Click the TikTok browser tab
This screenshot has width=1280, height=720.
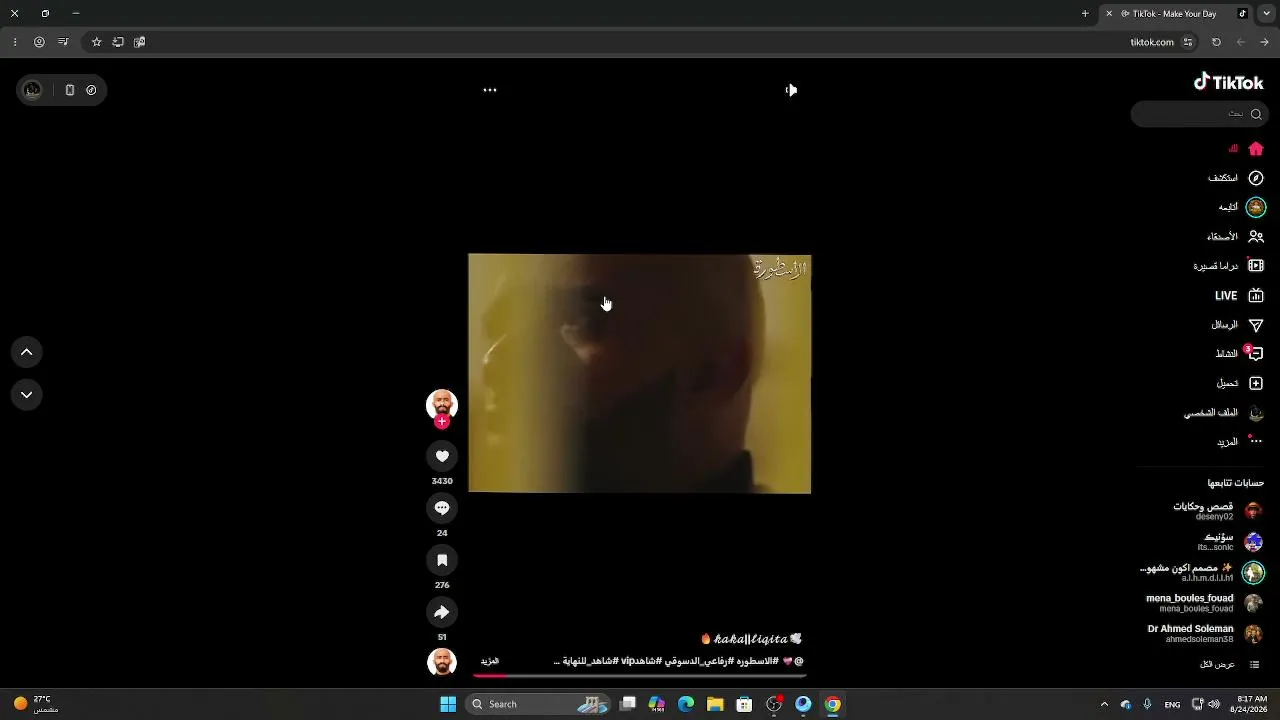tap(1175, 14)
